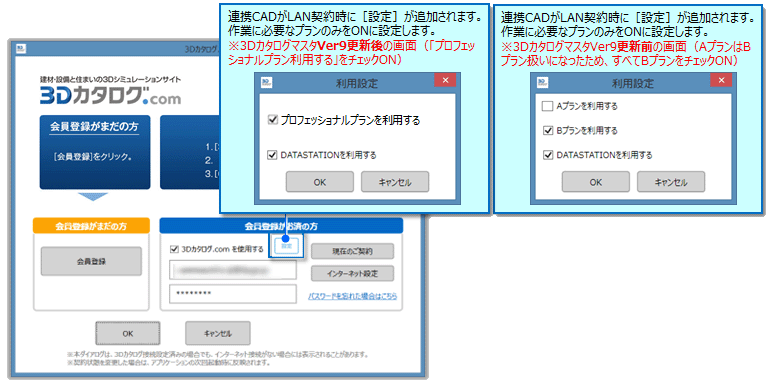Open インターネット設定 button

point(352,273)
